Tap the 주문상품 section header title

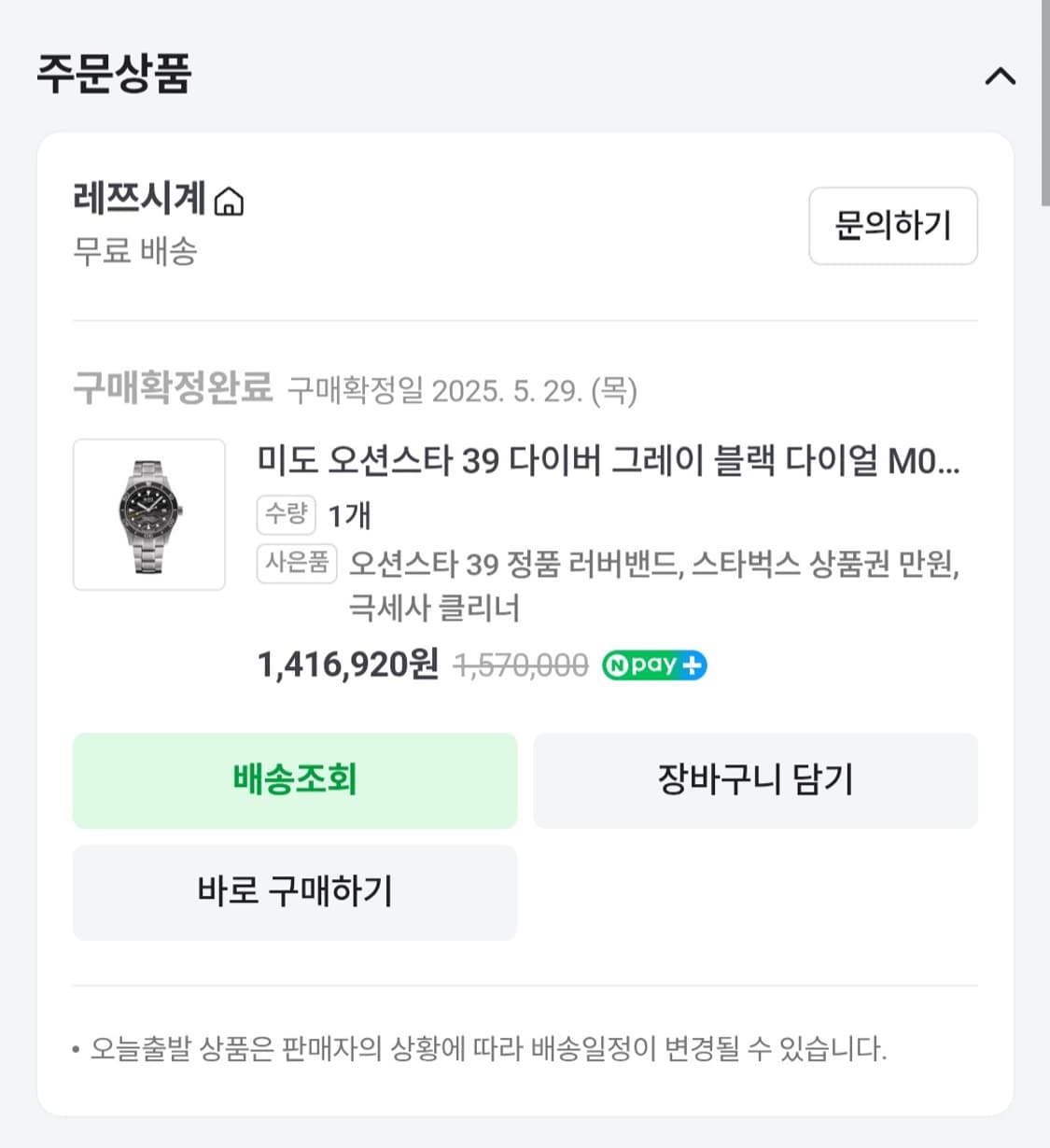pyautogui.click(x=114, y=74)
